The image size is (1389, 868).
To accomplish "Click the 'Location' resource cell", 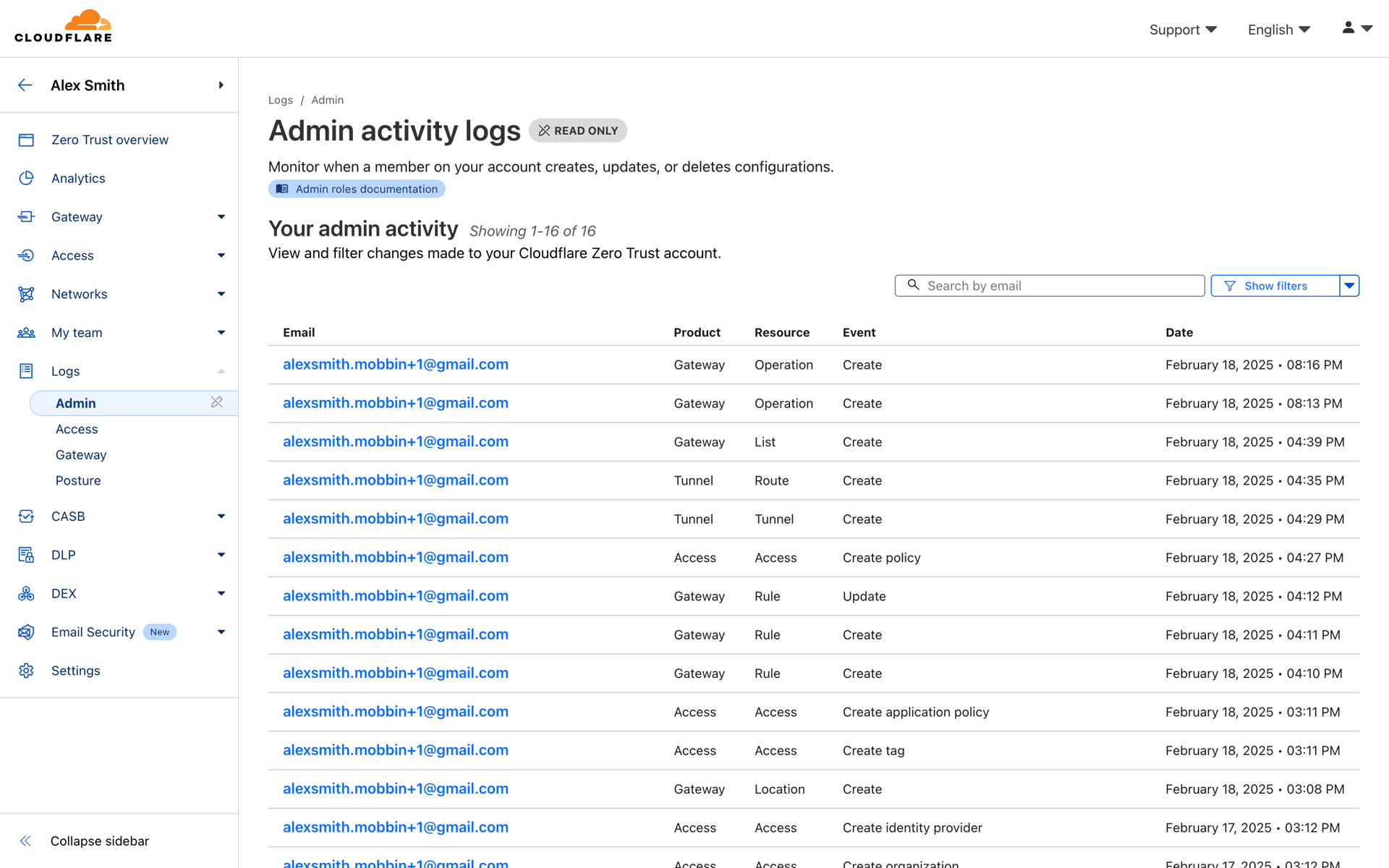I will click(x=780, y=789).
